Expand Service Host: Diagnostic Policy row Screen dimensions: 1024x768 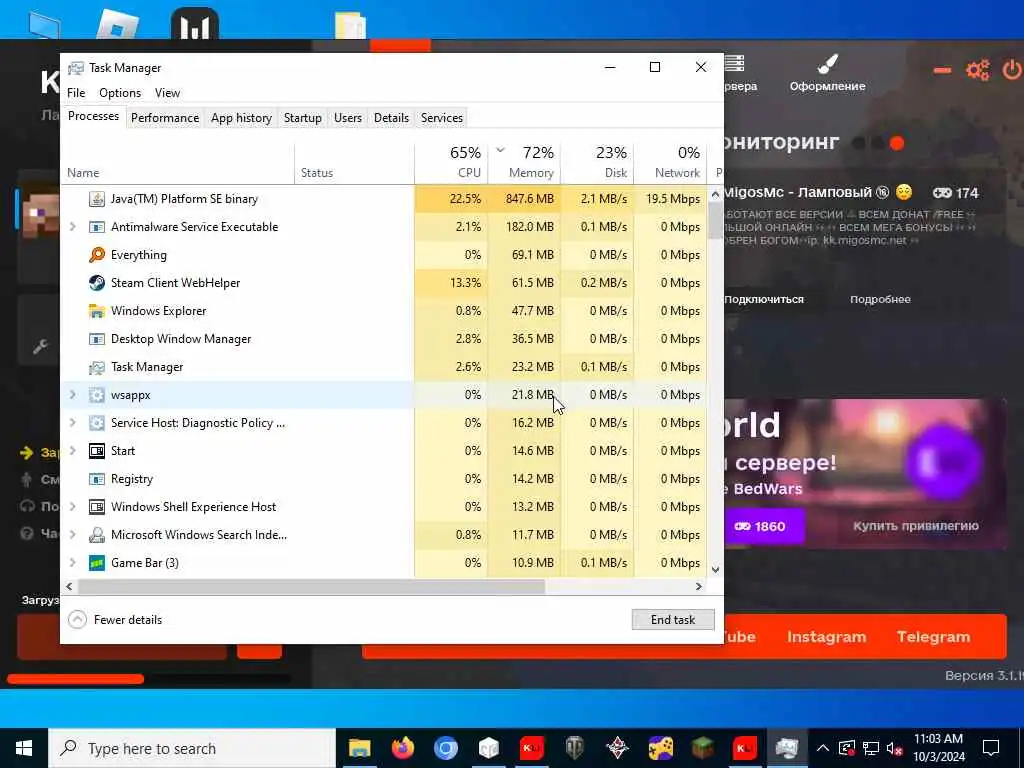click(72, 423)
